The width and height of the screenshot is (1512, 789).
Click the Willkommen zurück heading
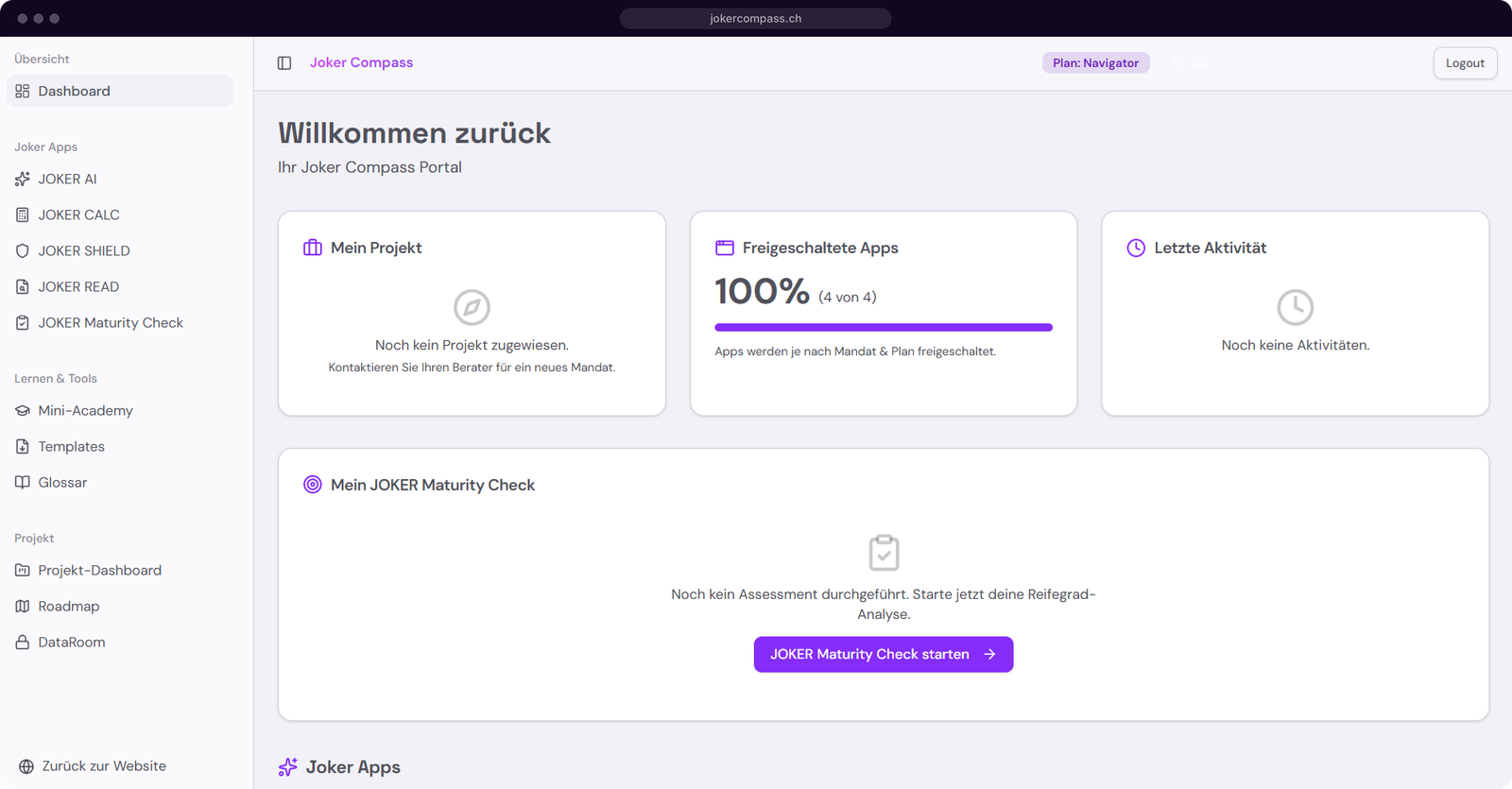point(414,133)
